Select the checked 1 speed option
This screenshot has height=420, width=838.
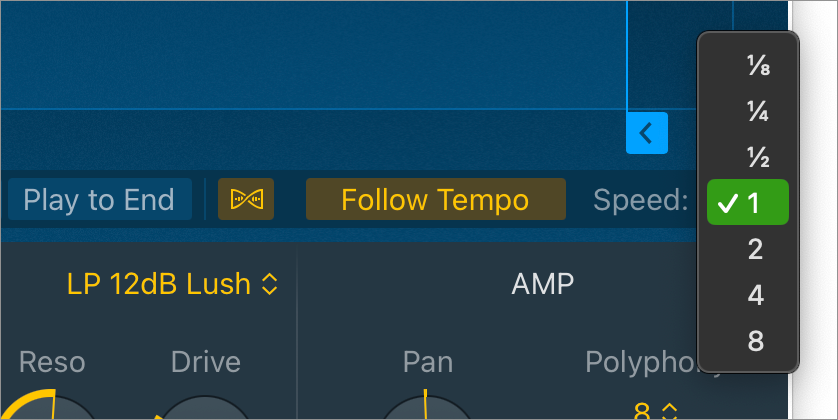pos(749,204)
